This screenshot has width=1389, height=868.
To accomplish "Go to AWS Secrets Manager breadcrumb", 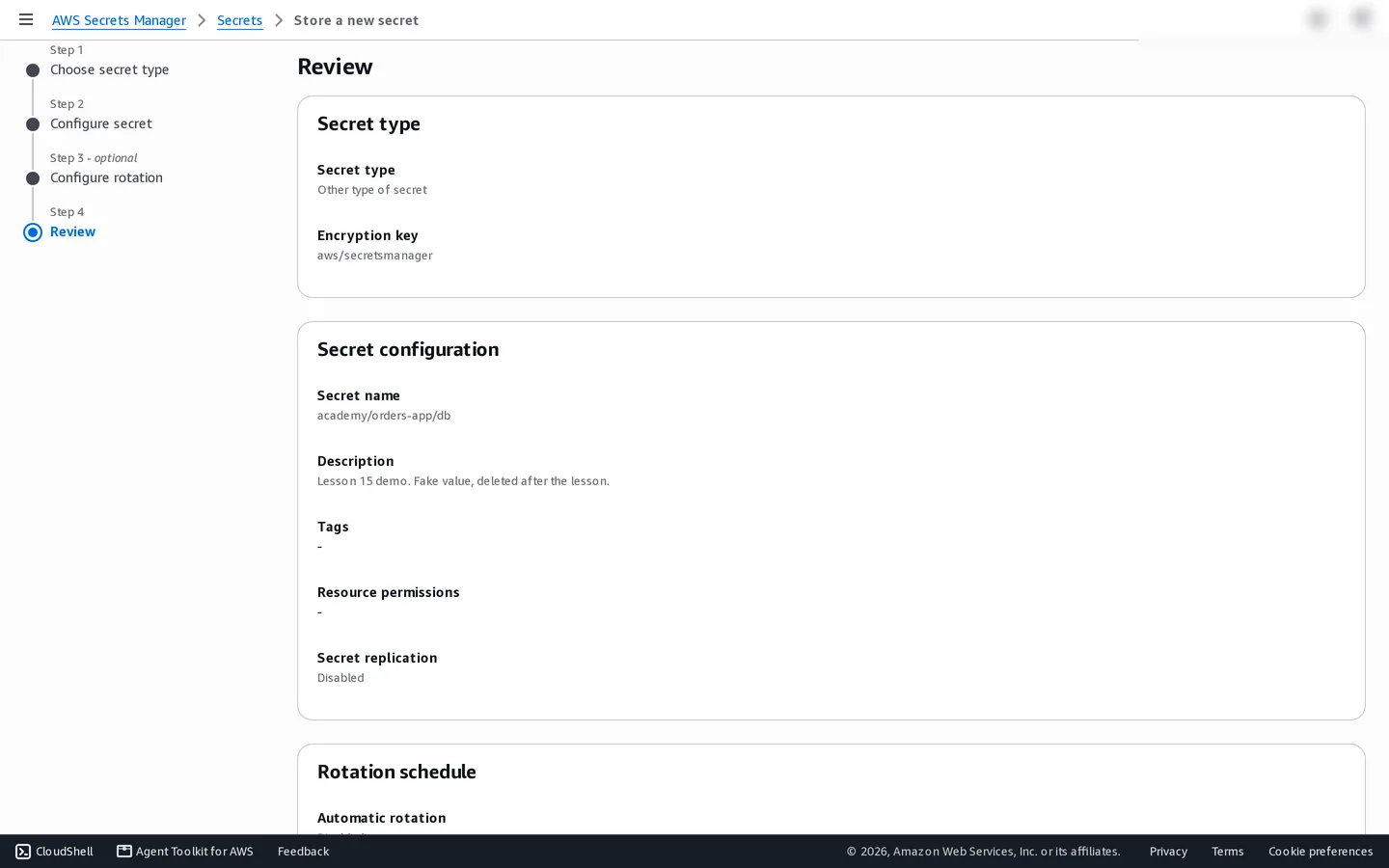I will (x=119, y=20).
